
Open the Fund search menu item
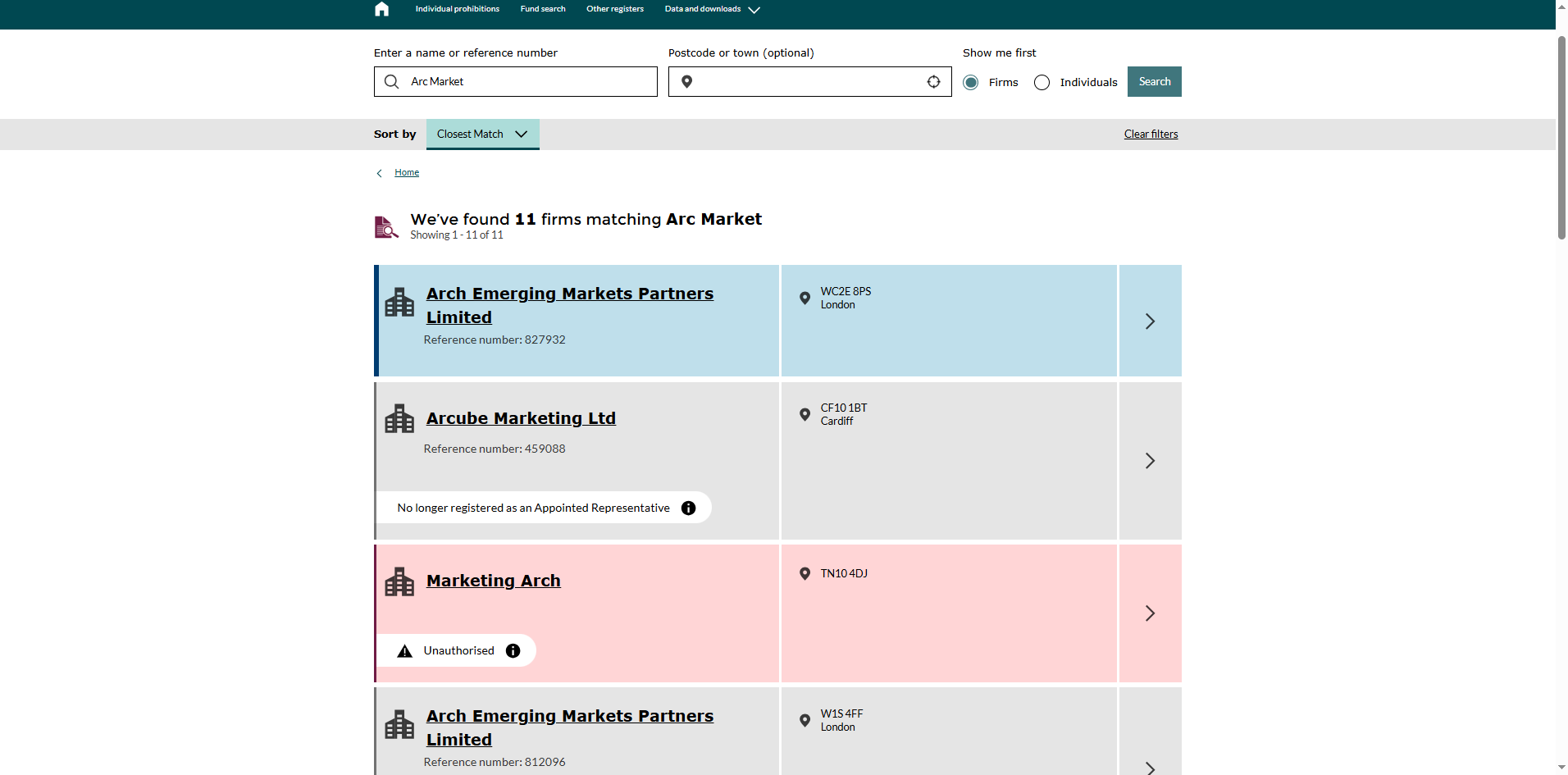point(543,9)
